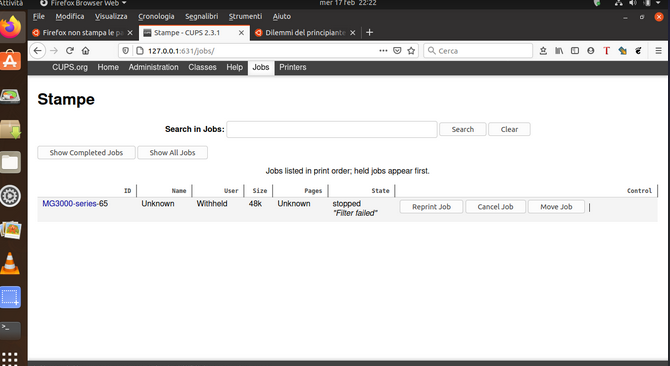Show applications grid in the dock
Image resolution: width=670 pixels, height=366 pixels.
10,358
